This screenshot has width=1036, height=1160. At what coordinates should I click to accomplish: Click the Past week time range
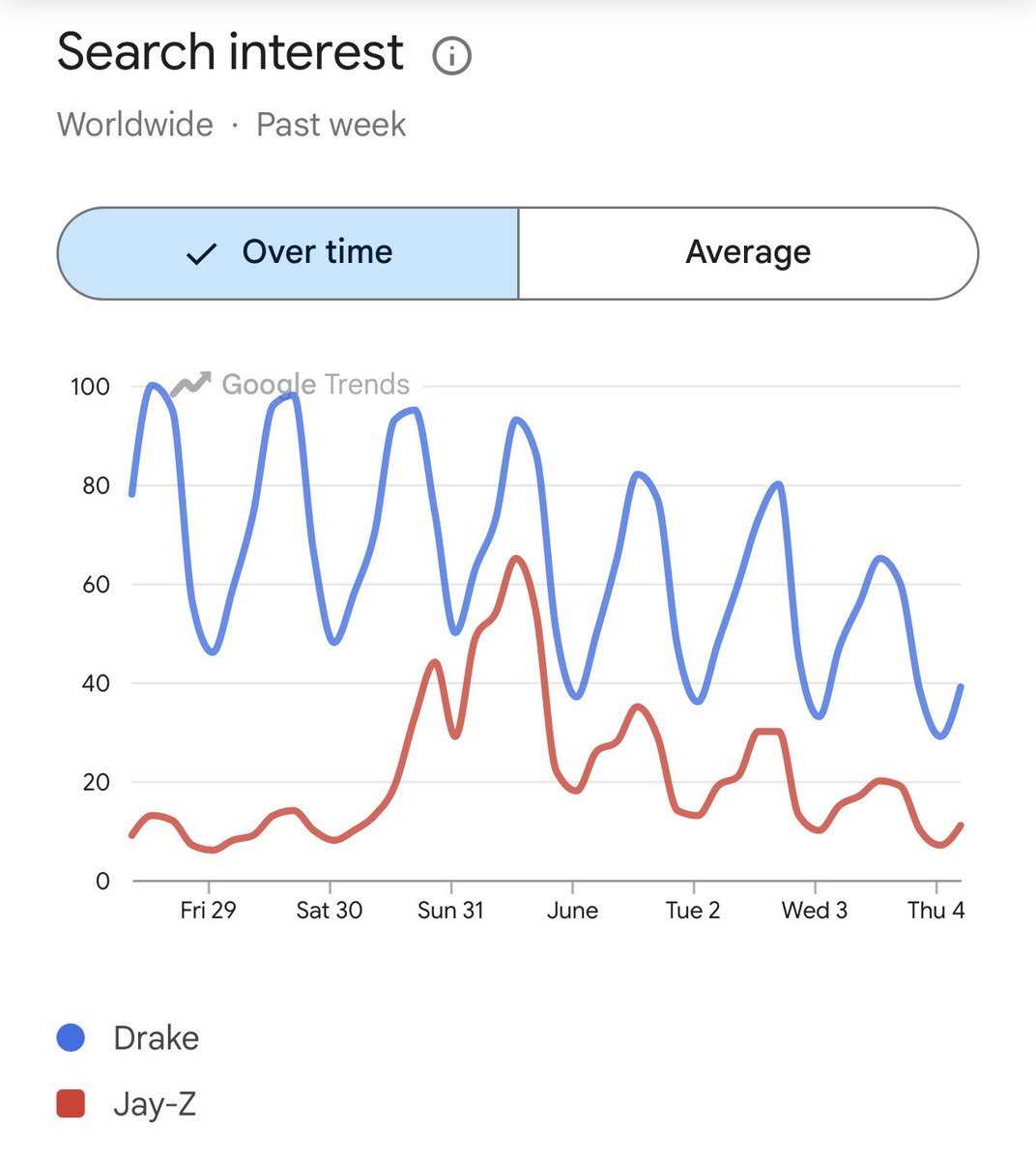331,125
